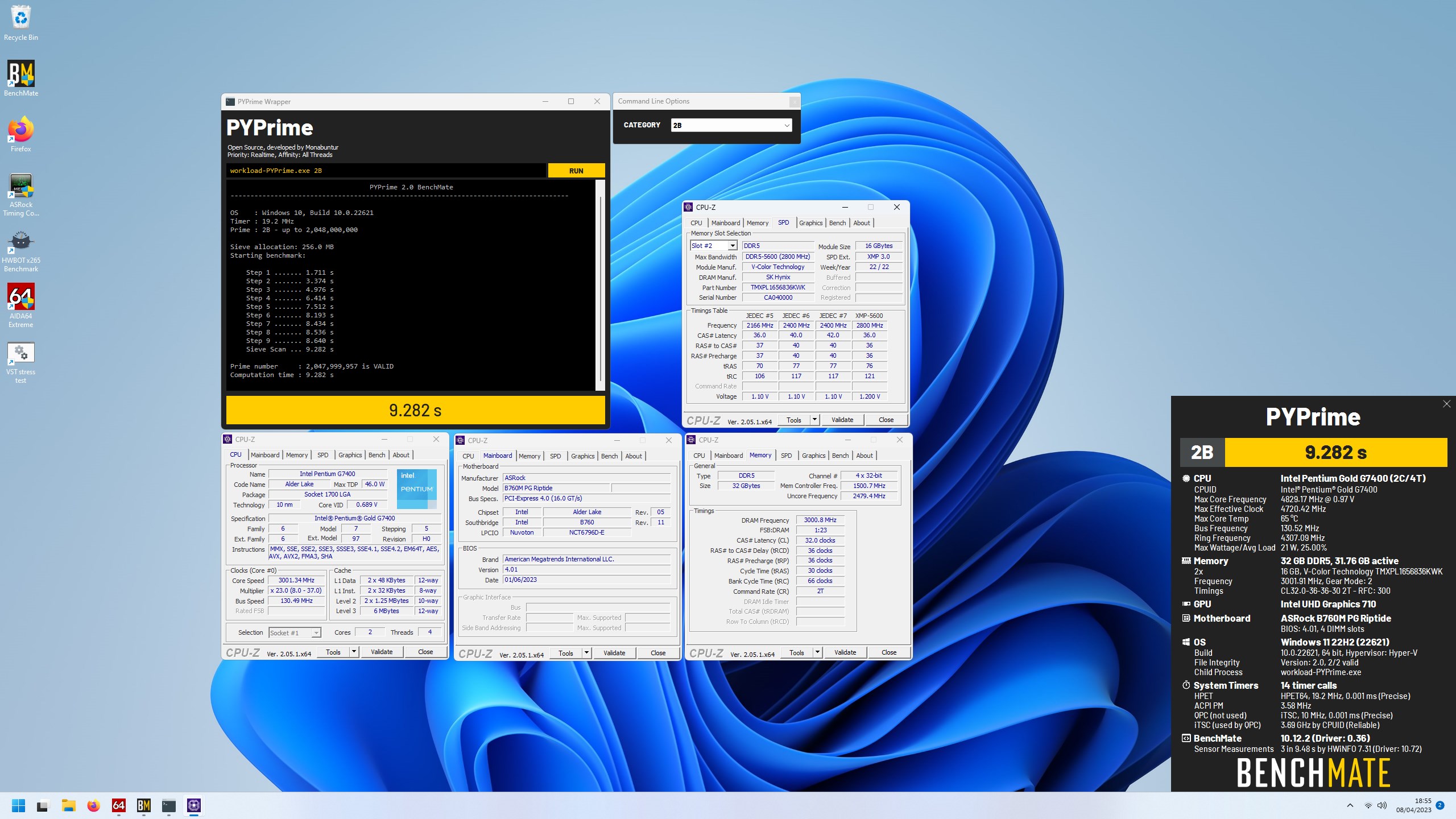Close the BenchMate result overlay

pyautogui.click(x=1446, y=404)
